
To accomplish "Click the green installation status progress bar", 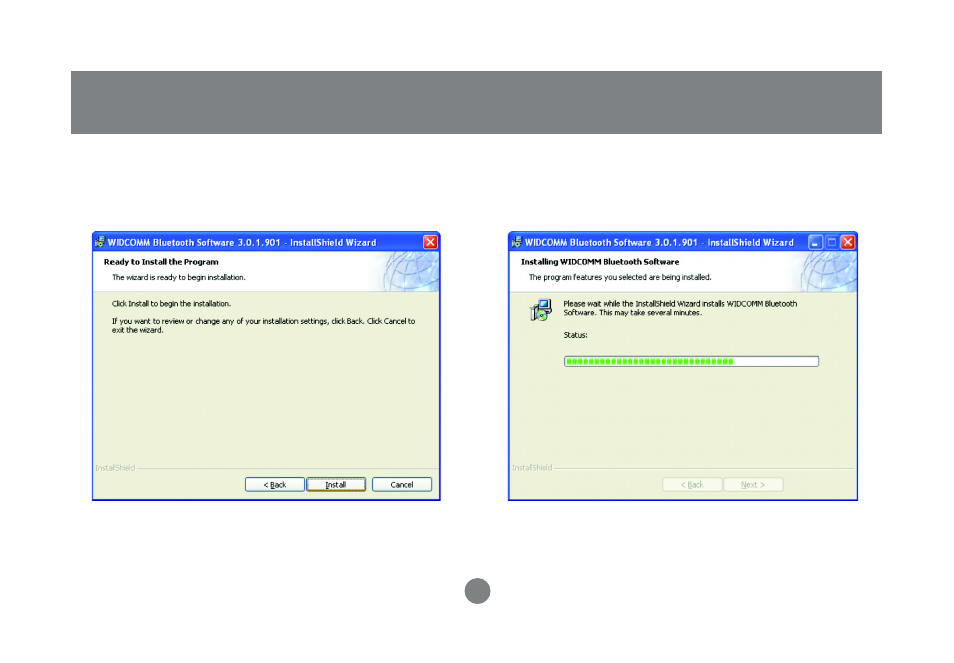I will point(691,361).
